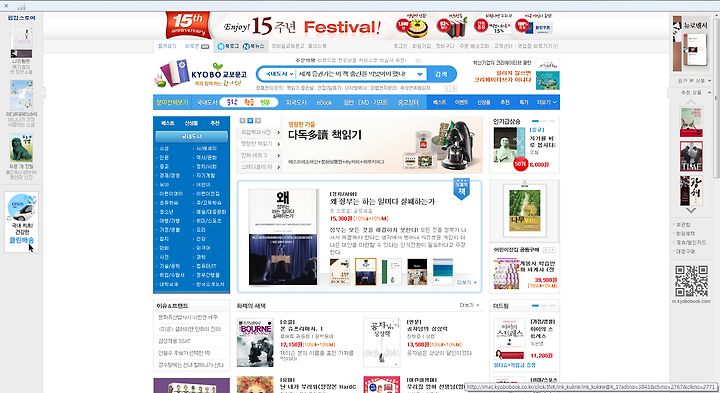This screenshot has height=393, width=720.
Task: Switch to the 베스트 tab in category panel
Action: coord(168,123)
